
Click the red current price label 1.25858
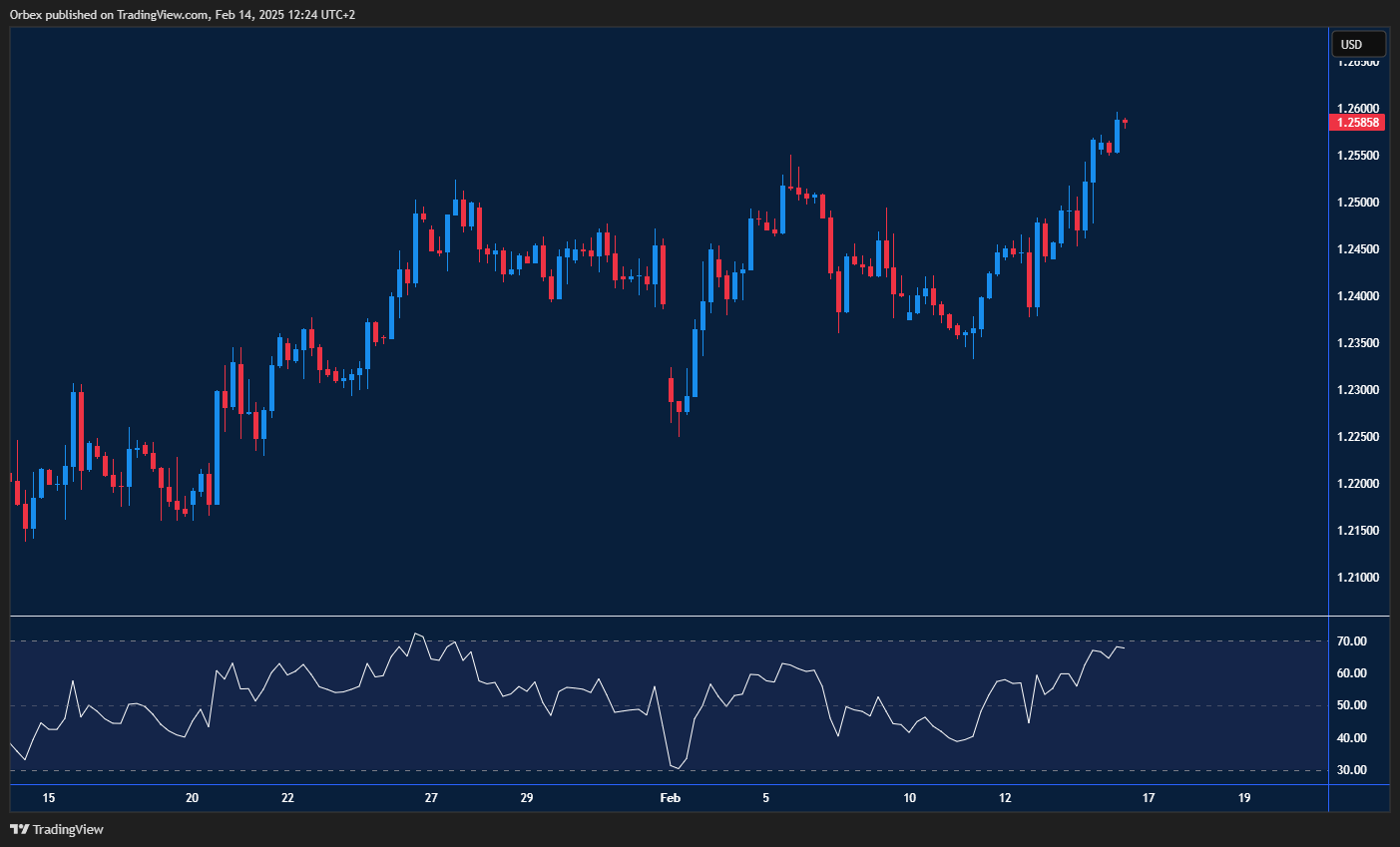tap(1357, 122)
